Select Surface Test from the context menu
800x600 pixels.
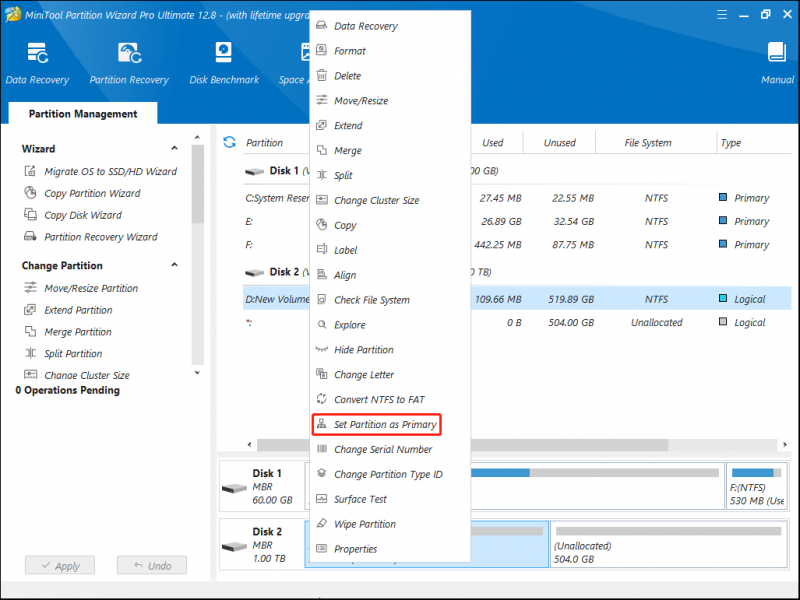click(360, 499)
